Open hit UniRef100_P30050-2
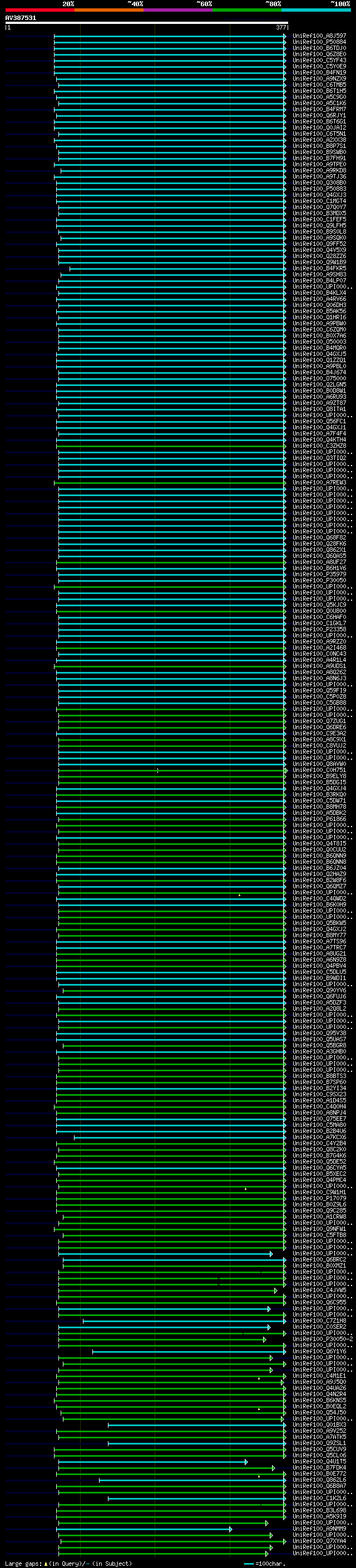Screen dimensions: 356x1568 pos(323,1339)
